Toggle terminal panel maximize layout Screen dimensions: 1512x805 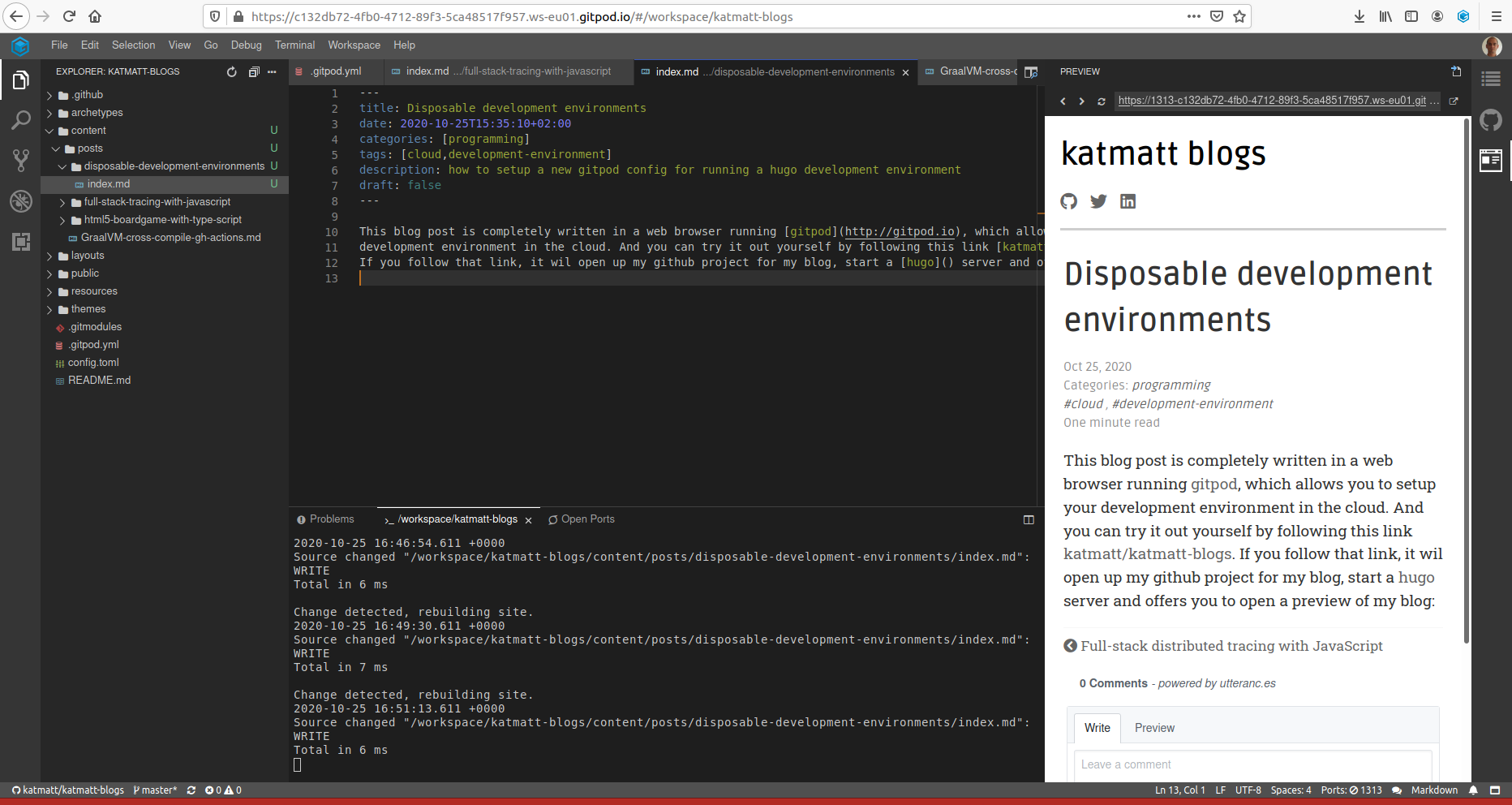pos(1029,519)
